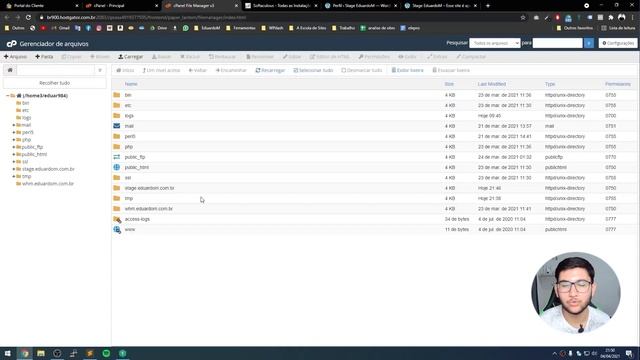Open Spotify from the taskbar
Image resolution: width=640 pixels, height=360 pixels.
tap(106, 353)
